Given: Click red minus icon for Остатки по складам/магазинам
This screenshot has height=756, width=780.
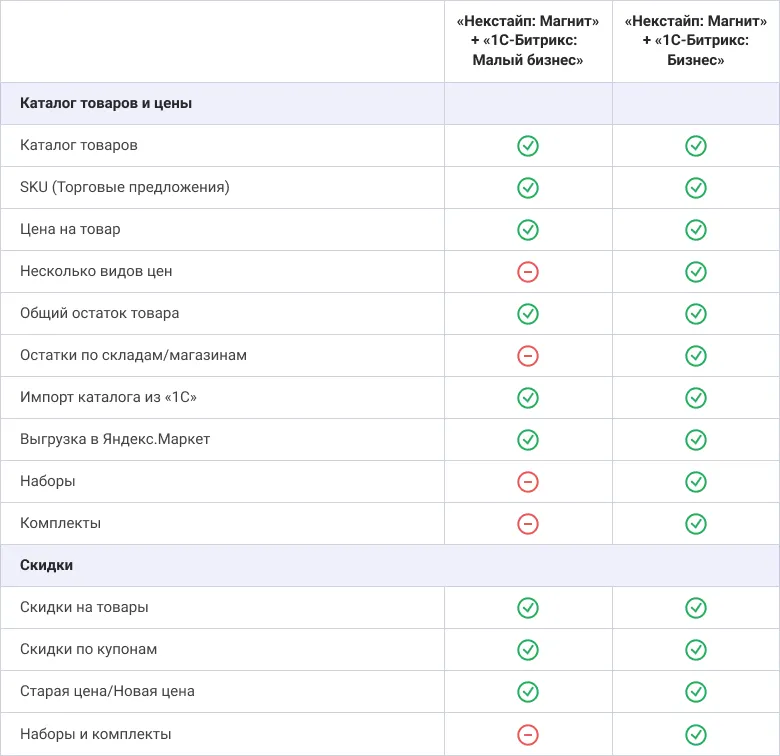Looking at the screenshot, I should [x=528, y=356].
